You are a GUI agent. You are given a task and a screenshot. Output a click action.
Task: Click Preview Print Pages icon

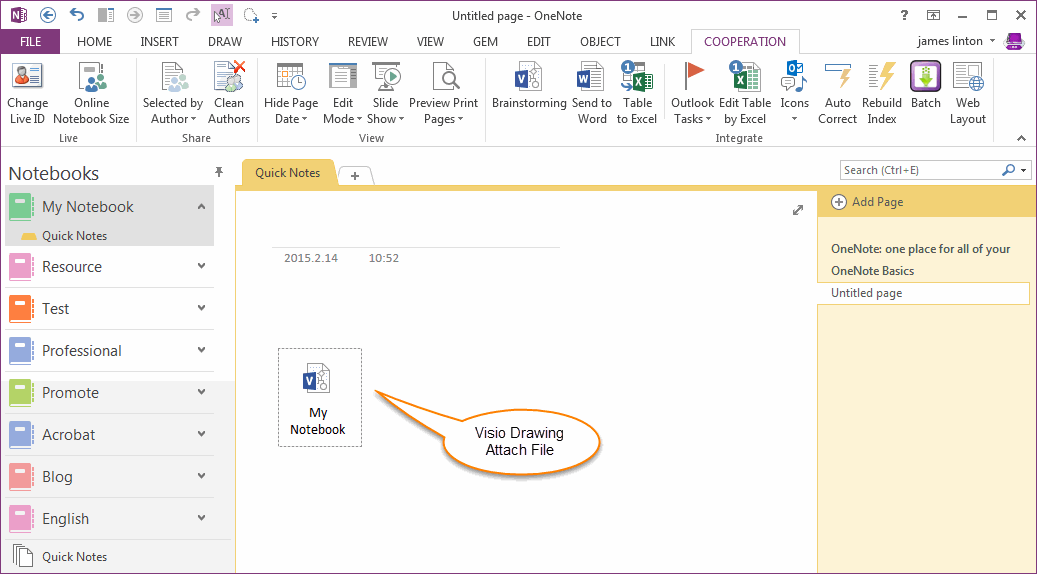(444, 77)
